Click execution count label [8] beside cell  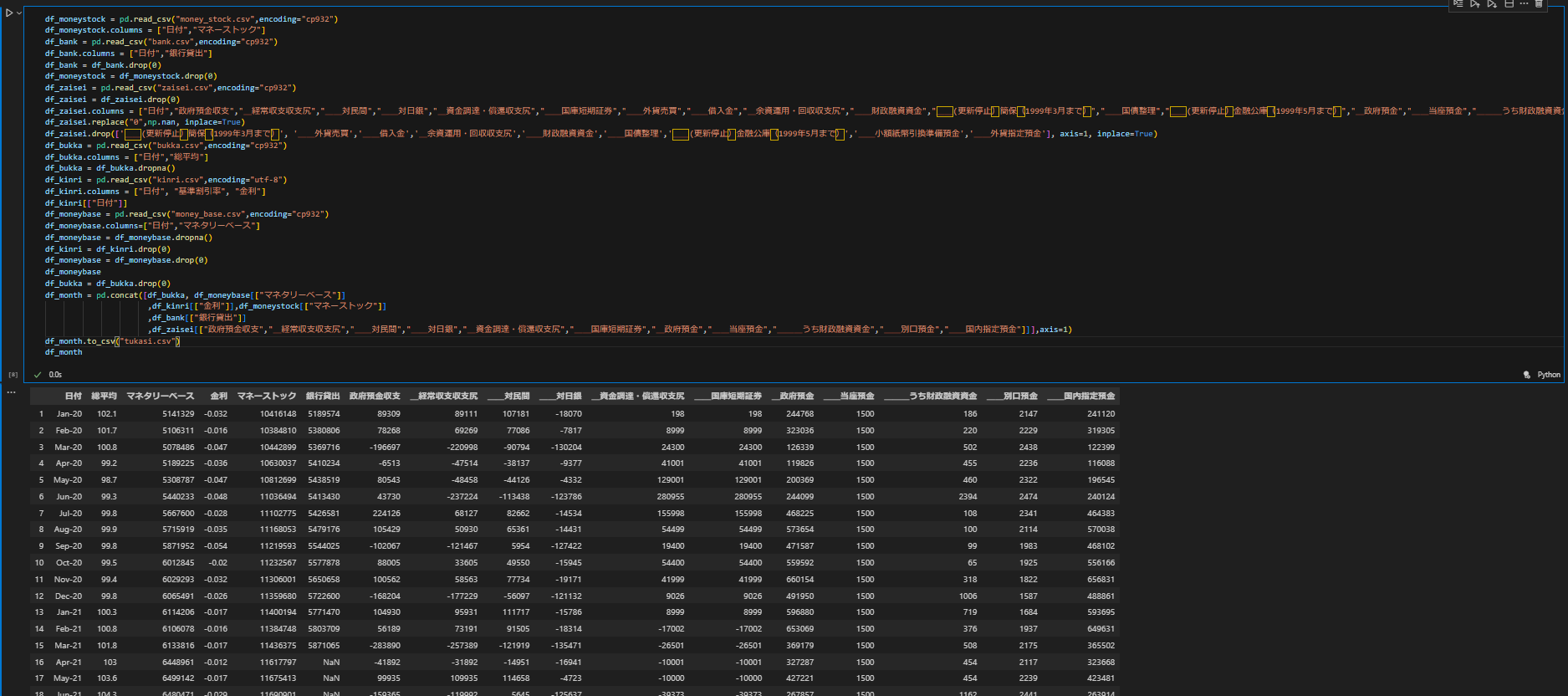pos(13,375)
